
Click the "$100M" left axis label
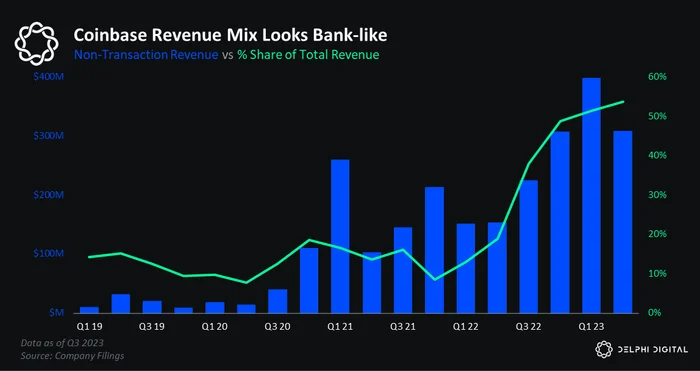pyautogui.click(x=49, y=254)
